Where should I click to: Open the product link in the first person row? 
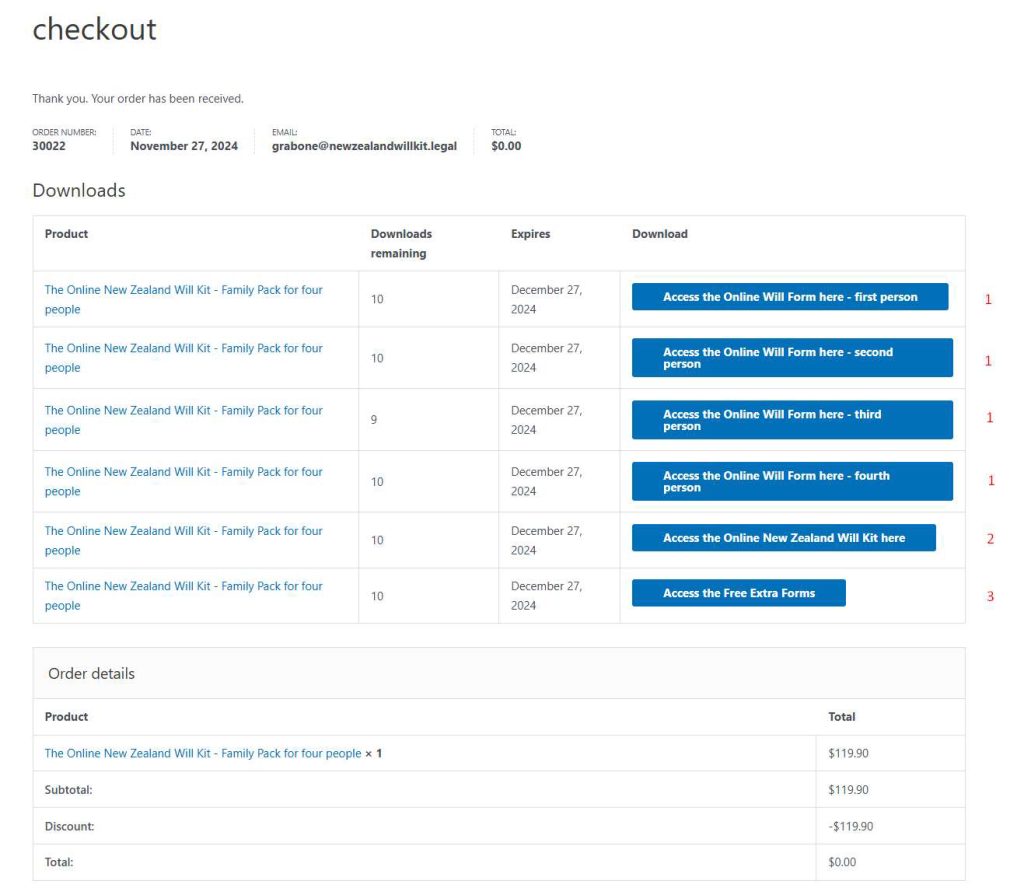(184, 299)
